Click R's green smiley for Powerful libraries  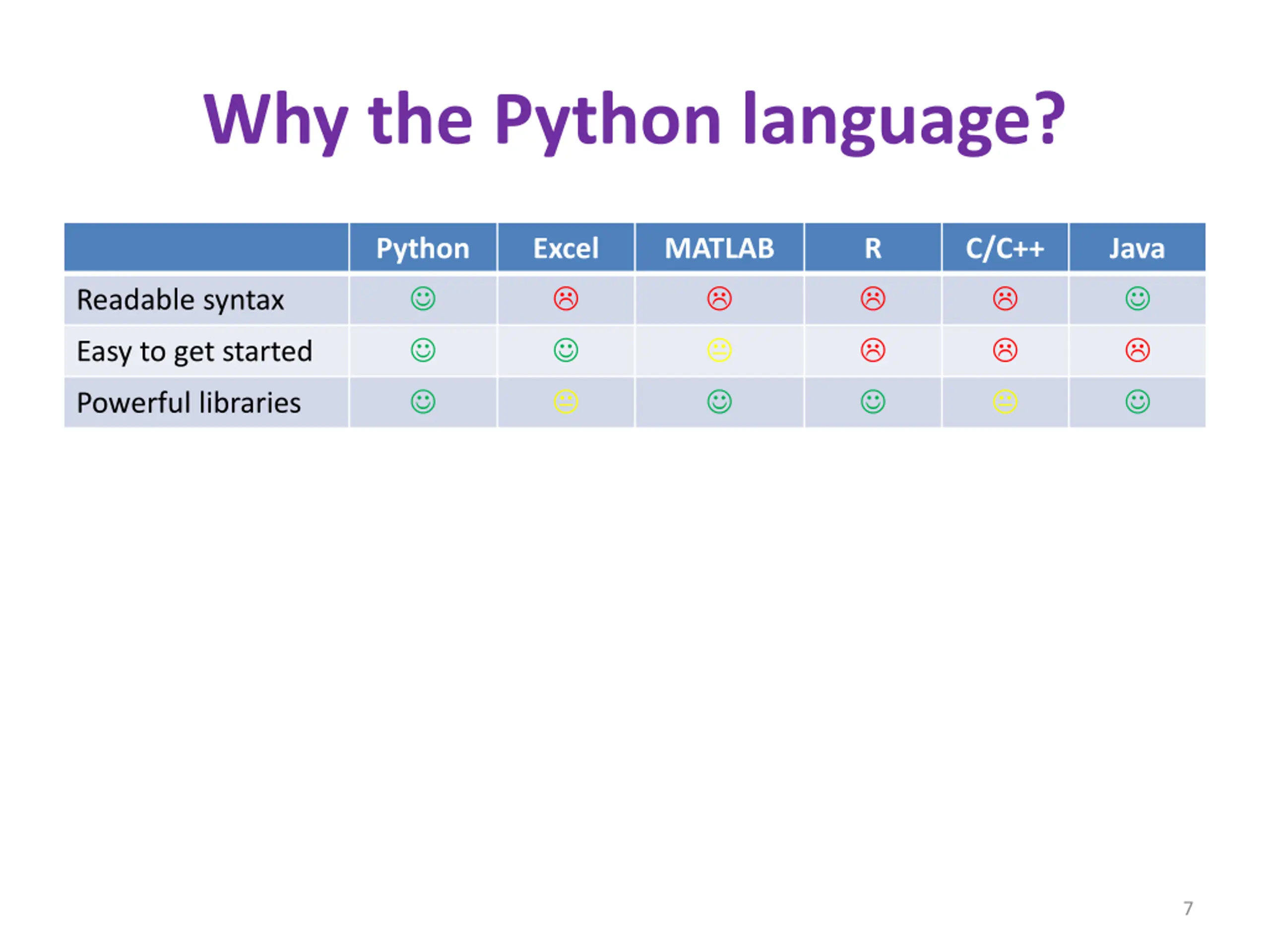pyautogui.click(x=873, y=402)
